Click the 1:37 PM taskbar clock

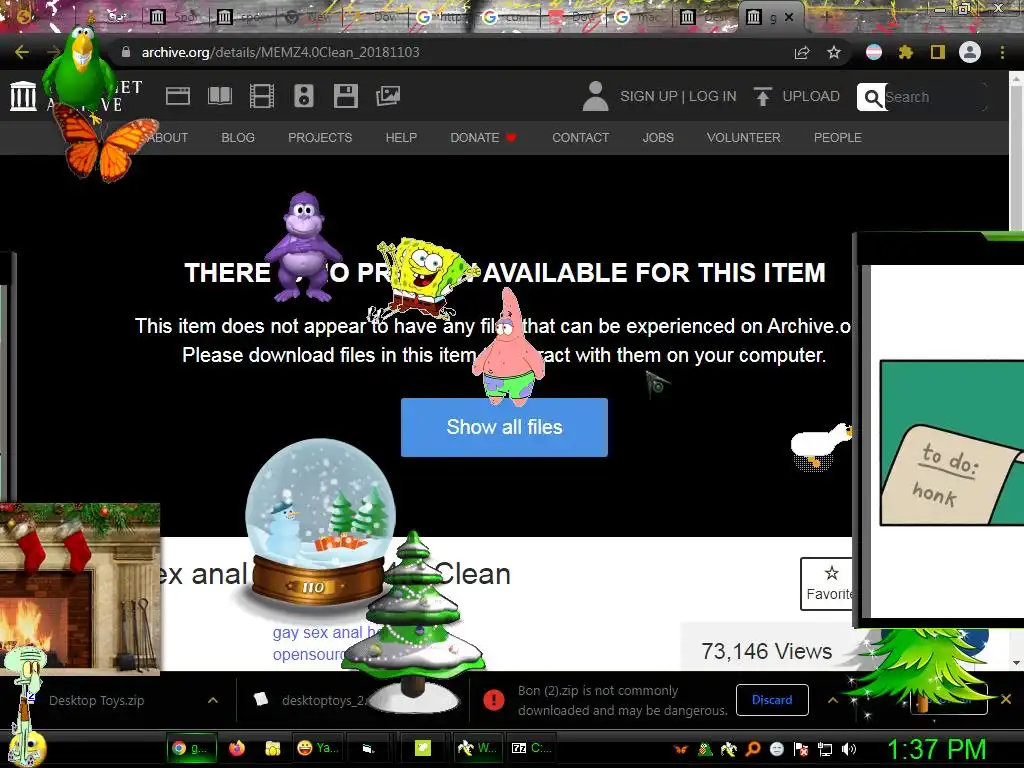pos(936,749)
